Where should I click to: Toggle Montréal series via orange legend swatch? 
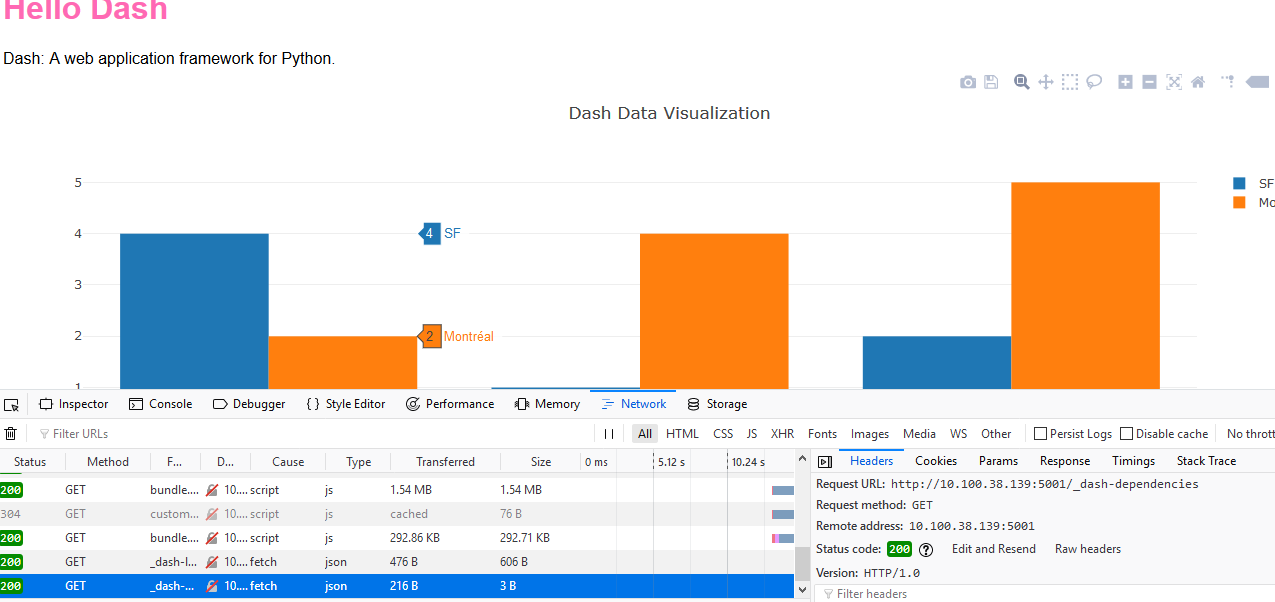1240,202
